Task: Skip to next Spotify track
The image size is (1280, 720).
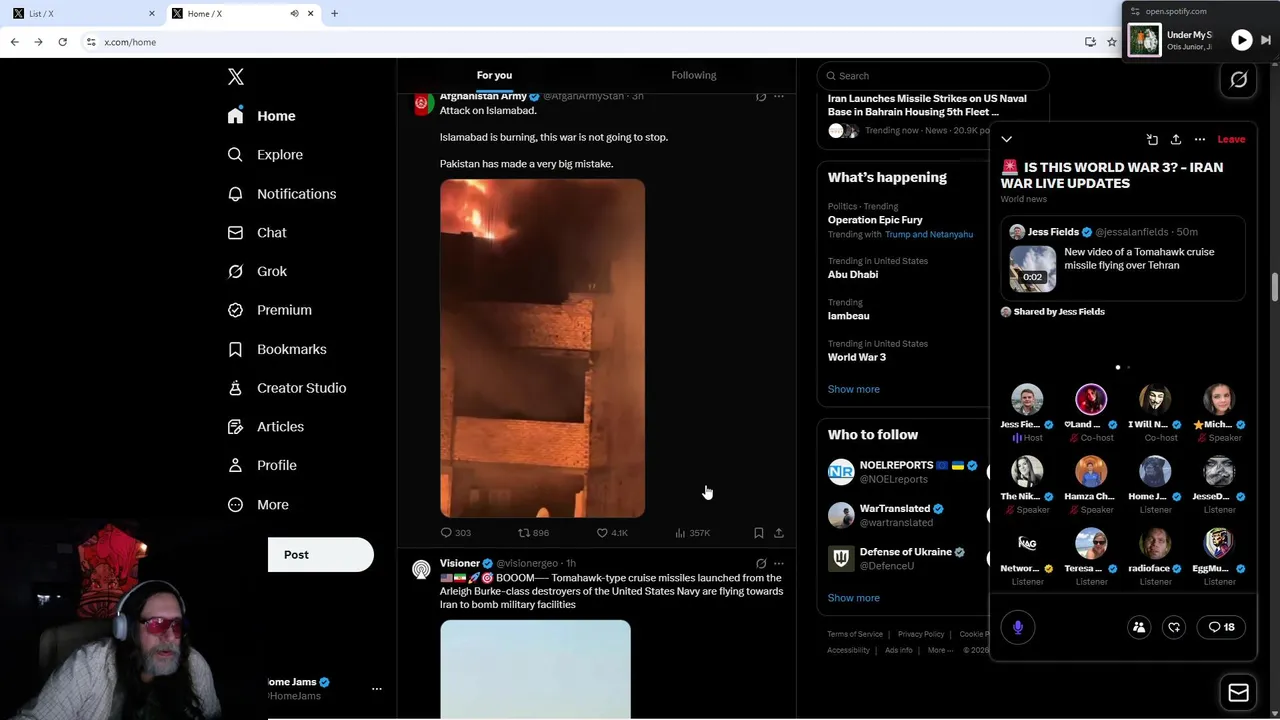Action: [x=1265, y=40]
